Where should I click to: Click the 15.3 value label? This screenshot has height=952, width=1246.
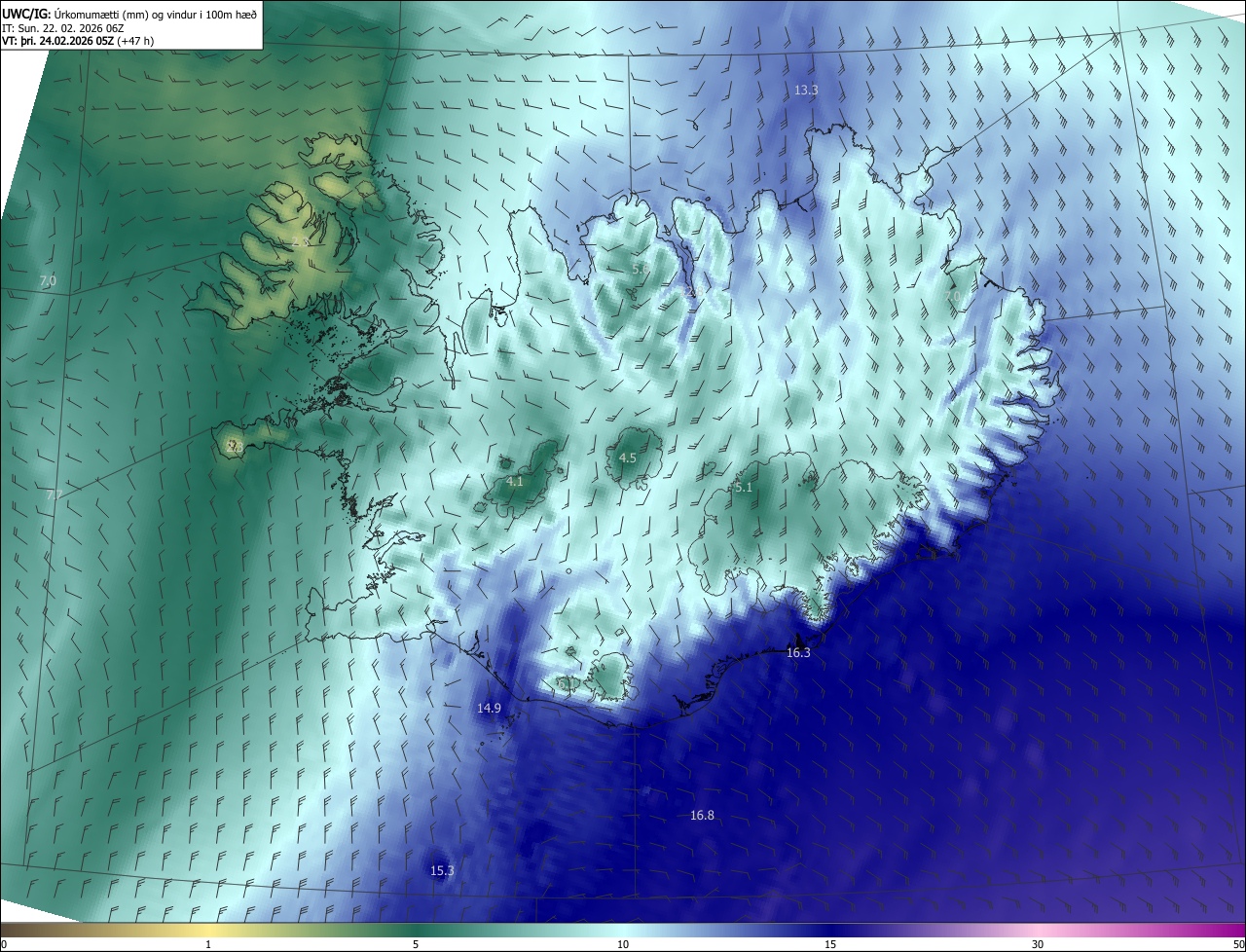tap(442, 870)
